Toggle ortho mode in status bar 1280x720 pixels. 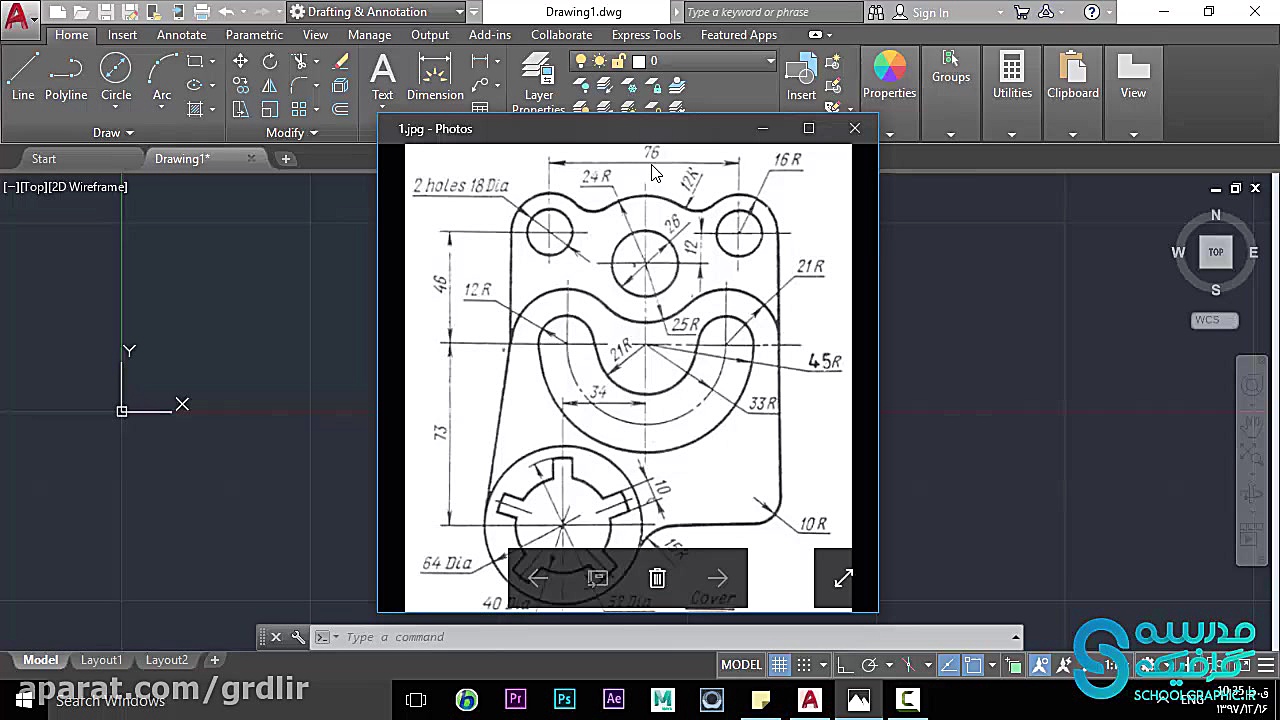click(x=845, y=665)
